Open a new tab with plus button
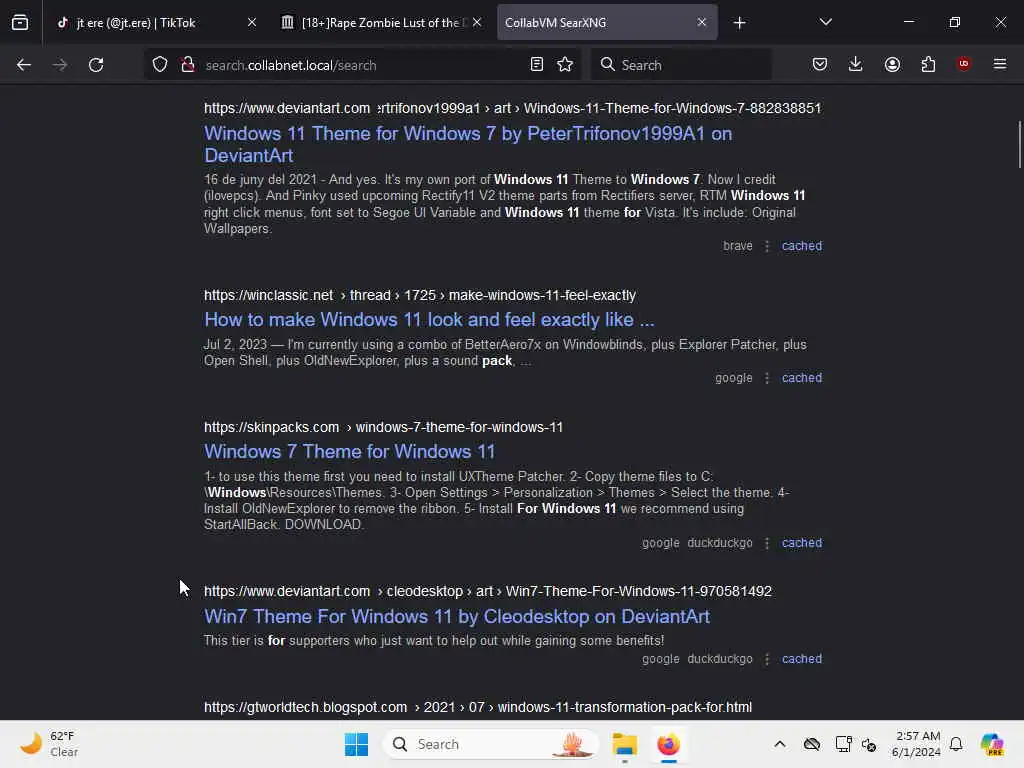This screenshot has width=1024, height=768. pos(739,23)
